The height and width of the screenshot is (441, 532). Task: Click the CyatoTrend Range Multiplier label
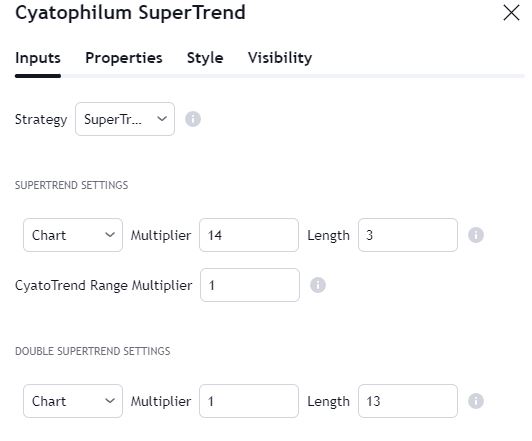[x=103, y=285]
